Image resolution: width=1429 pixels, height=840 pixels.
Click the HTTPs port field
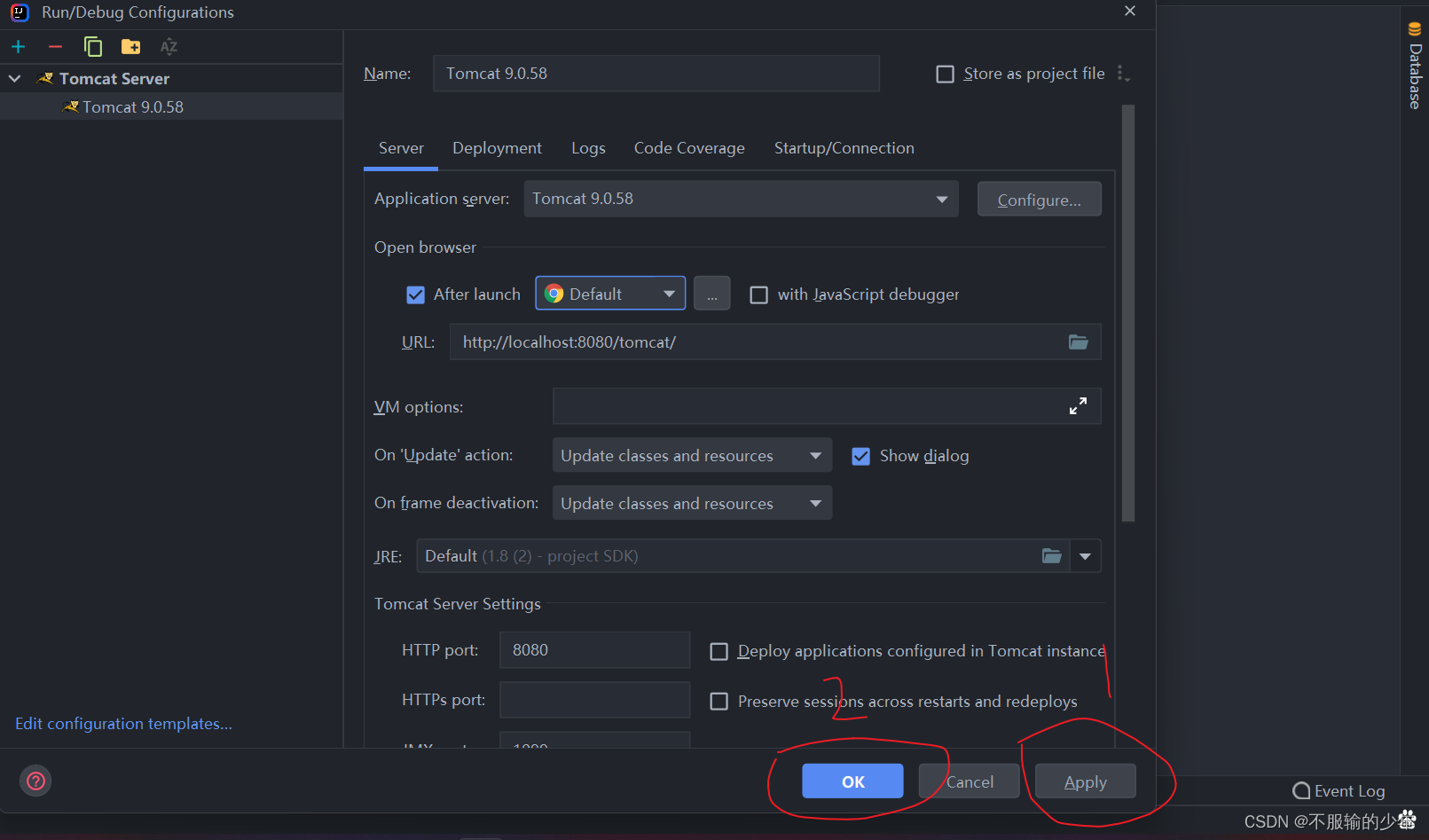pos(594,700)
